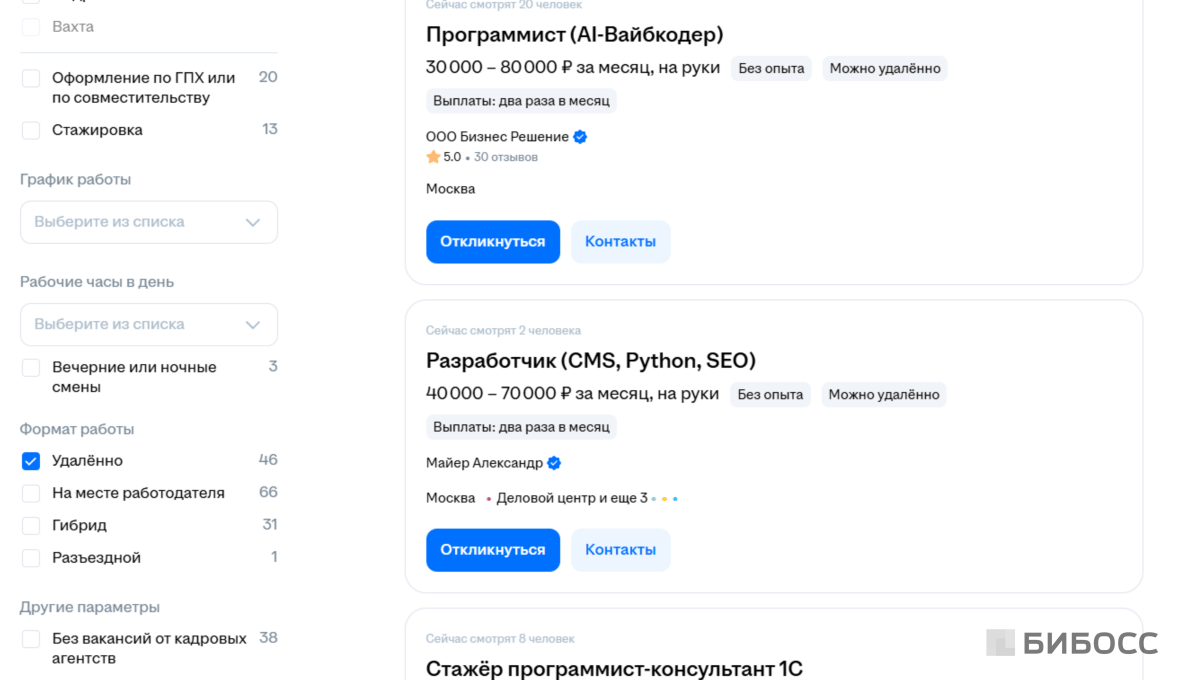This screenshot has width=1180, height=680.
Task: Click the БИБОСС logo watermark
Action: coord(1071,643)
